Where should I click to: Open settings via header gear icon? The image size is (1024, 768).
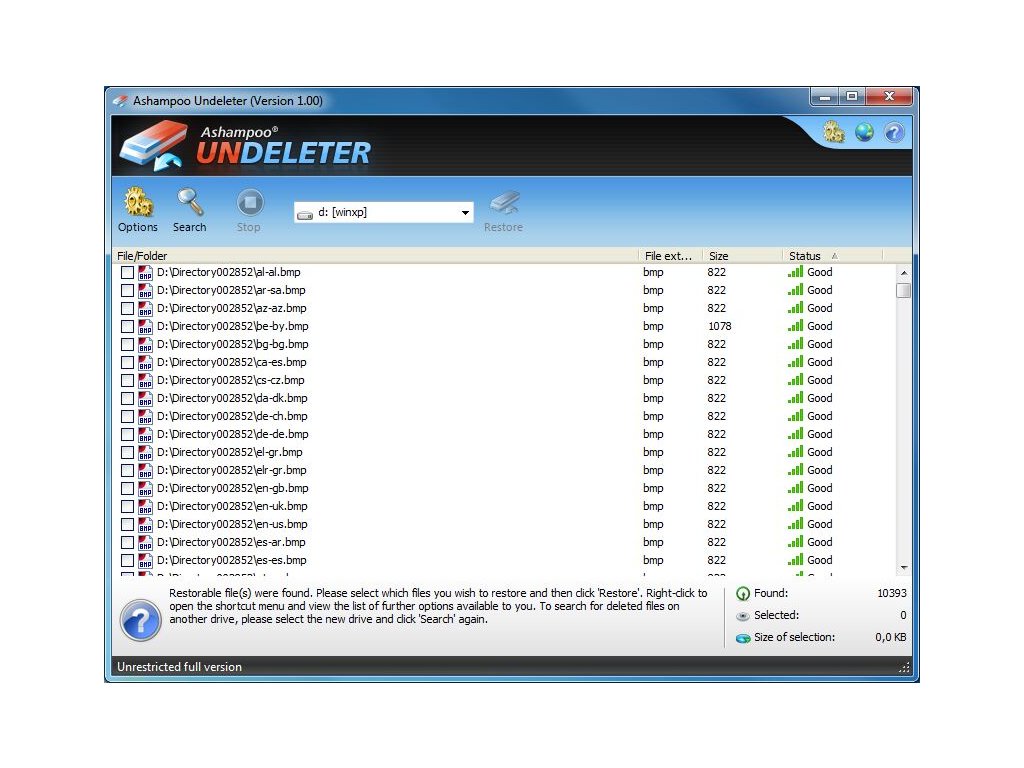[833, 132]
